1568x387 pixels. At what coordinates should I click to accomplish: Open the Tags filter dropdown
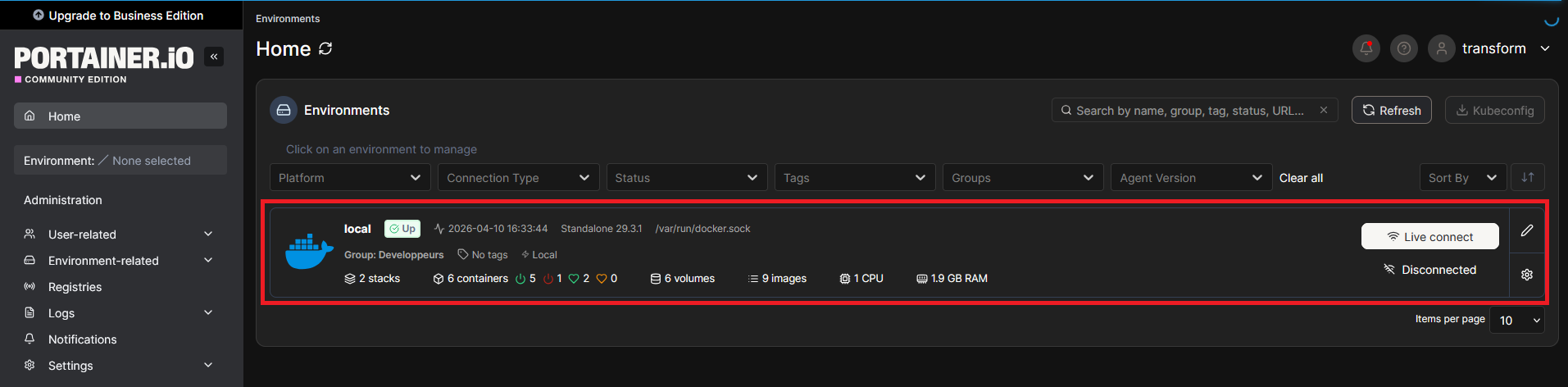coord(855,177)
